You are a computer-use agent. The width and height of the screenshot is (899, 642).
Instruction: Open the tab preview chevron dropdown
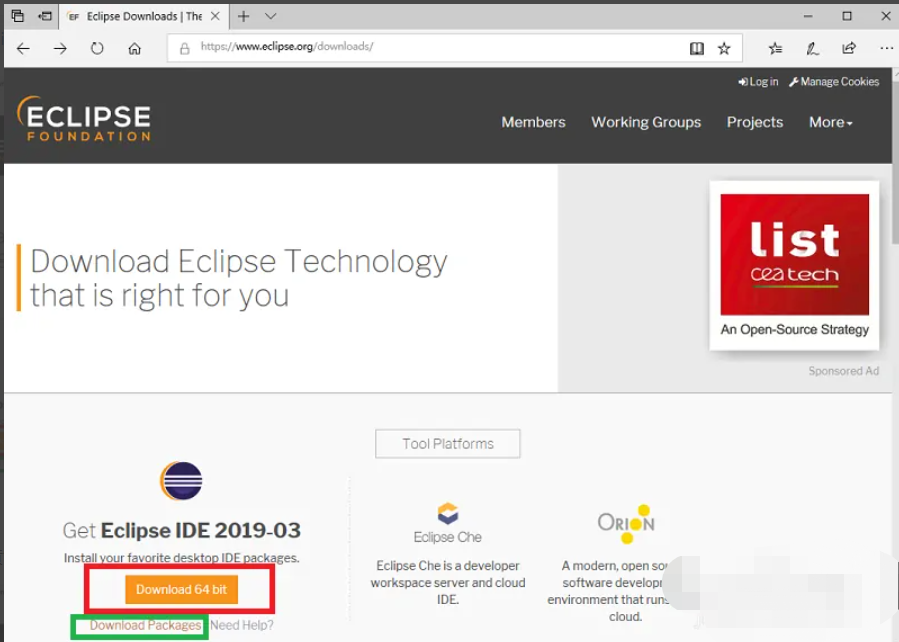coord(271,16)
